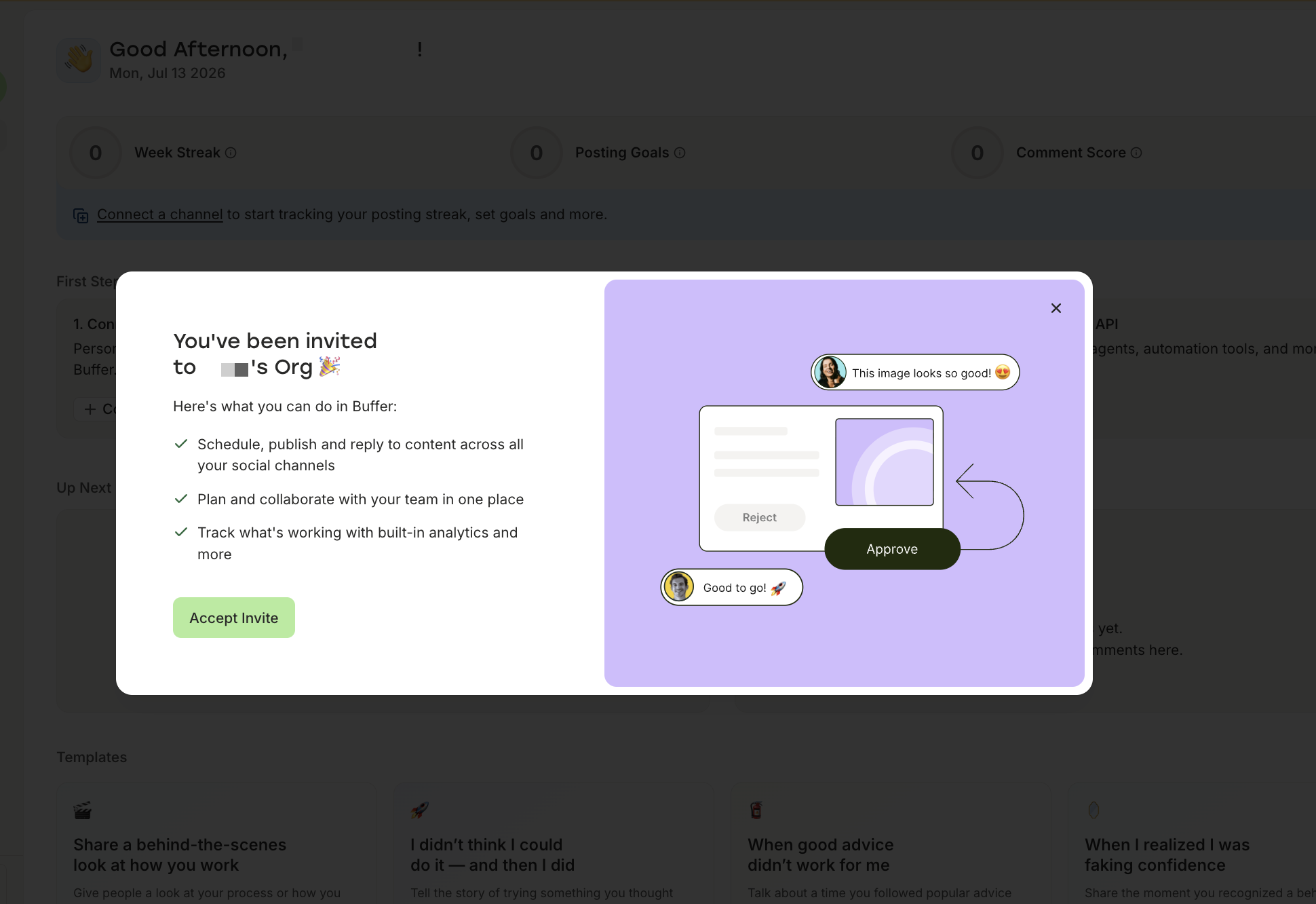This screenshot has width=1316, height=904.
Task: Open "faking confidence" template card
Action: pos(1192,844)
